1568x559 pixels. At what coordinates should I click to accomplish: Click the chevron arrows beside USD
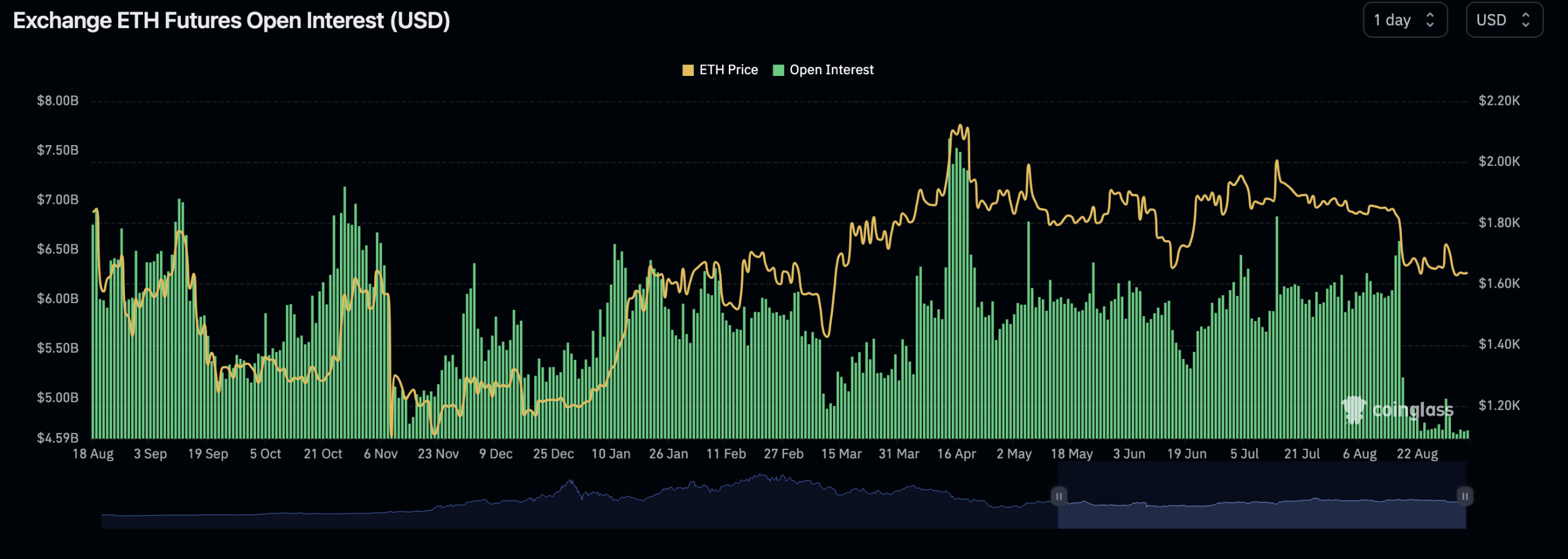point(1526,20)
